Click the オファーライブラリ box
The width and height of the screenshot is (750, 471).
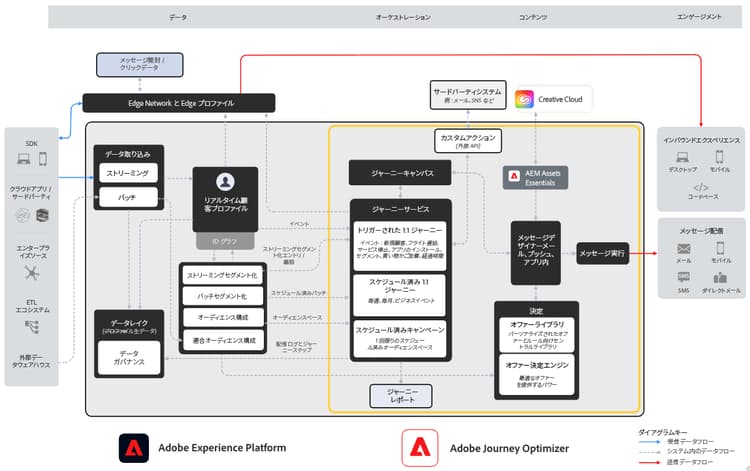536,335
